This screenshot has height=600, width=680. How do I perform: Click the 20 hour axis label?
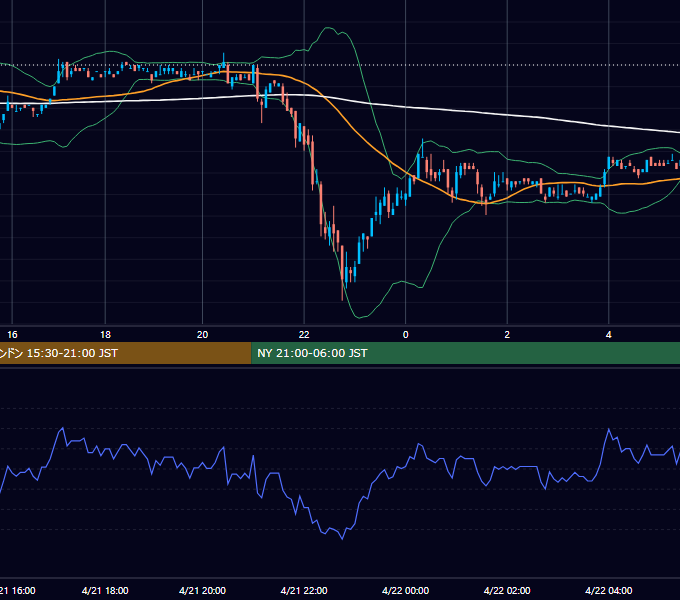[203, 335]
